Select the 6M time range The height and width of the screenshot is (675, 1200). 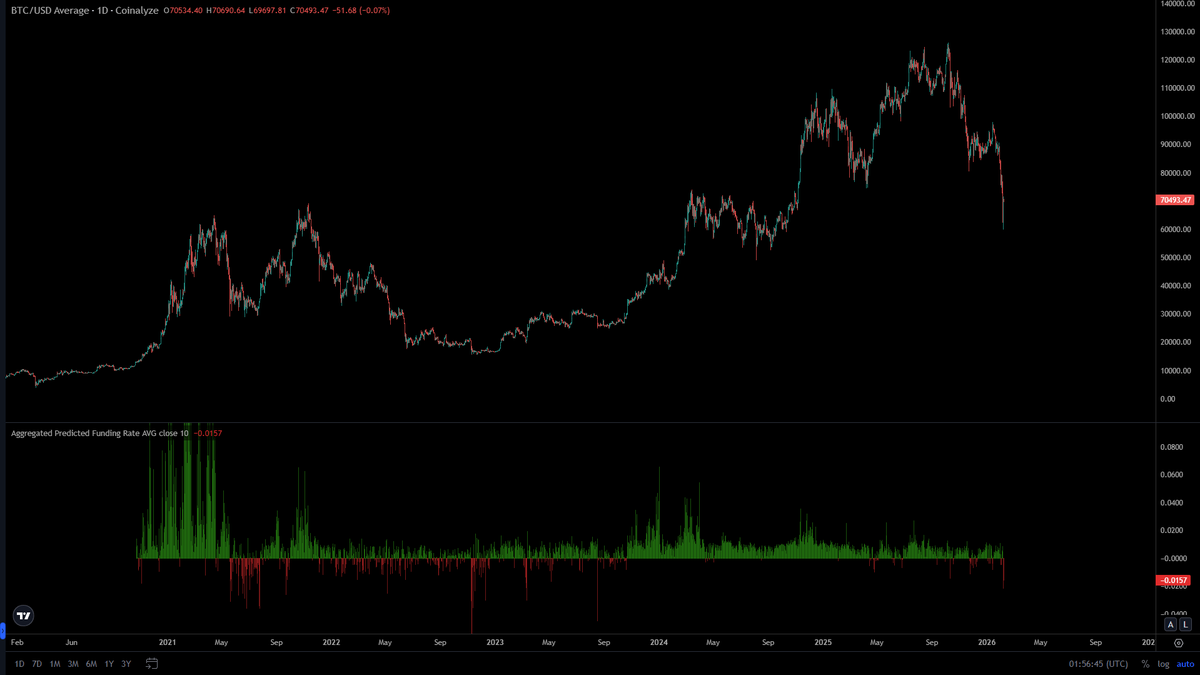[91, 664]
